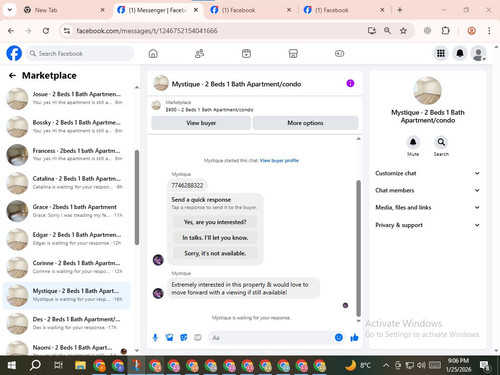Open Francess's 2beds conversation
Viewport: 500px width, 375px height.
click(67, 155)
